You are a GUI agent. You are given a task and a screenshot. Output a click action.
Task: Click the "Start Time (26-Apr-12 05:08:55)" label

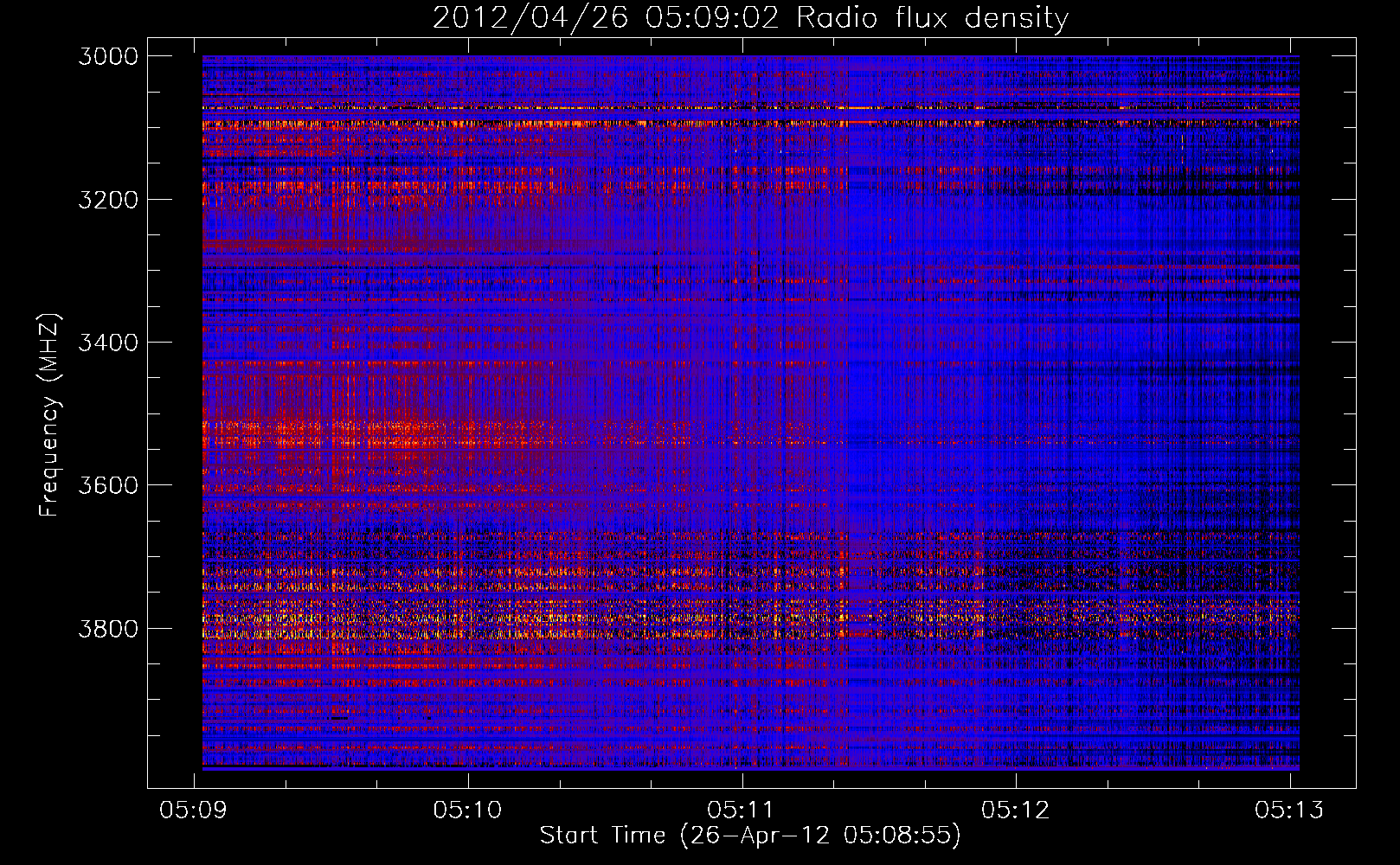[750, 836]
